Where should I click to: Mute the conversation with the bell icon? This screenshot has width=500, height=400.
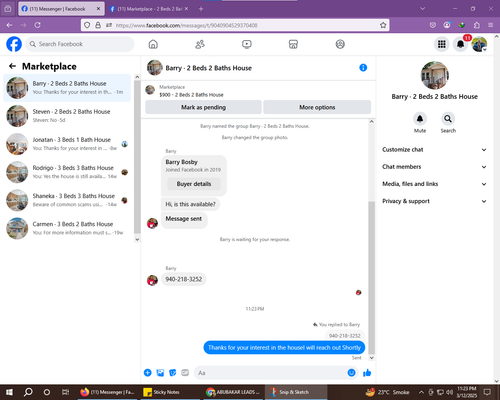point(420,119)
